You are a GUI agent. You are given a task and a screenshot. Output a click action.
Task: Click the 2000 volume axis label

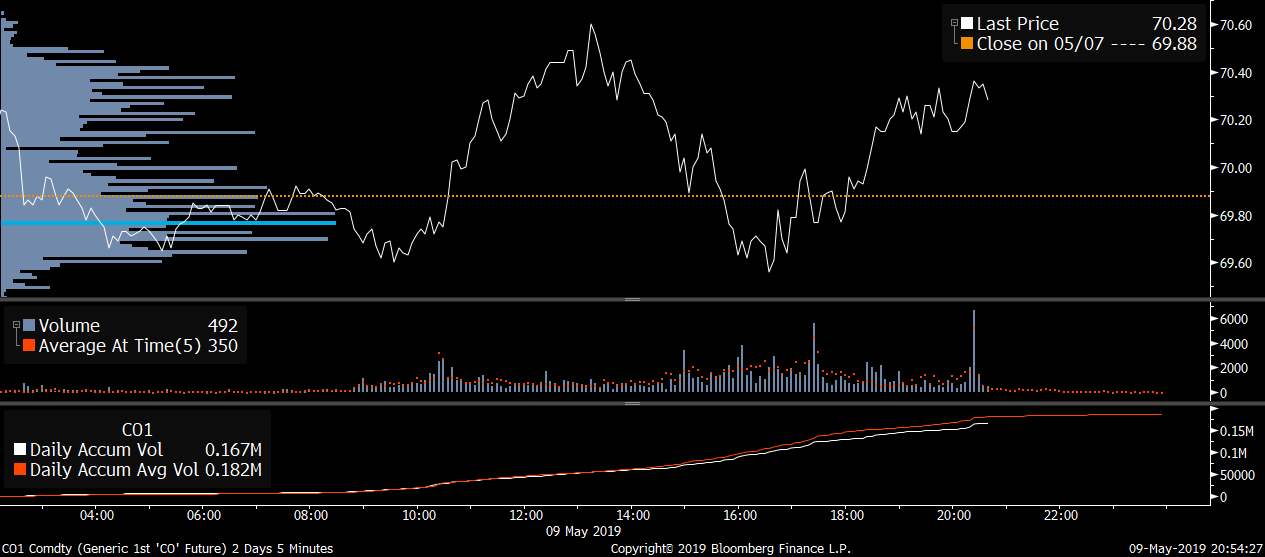click(x=1232, y=369)
